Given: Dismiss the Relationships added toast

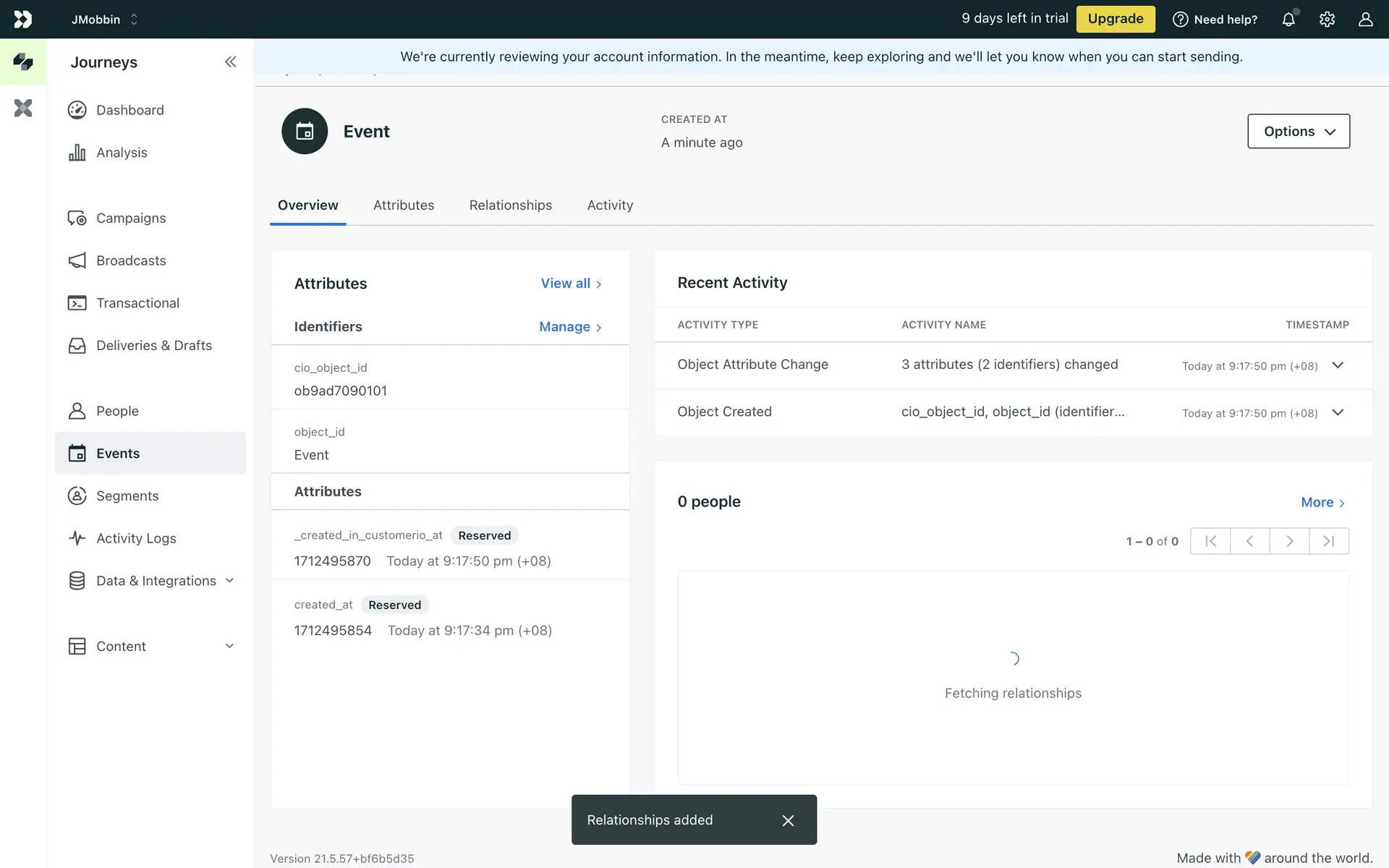Looking at the screenshot, I should [788, 820].
